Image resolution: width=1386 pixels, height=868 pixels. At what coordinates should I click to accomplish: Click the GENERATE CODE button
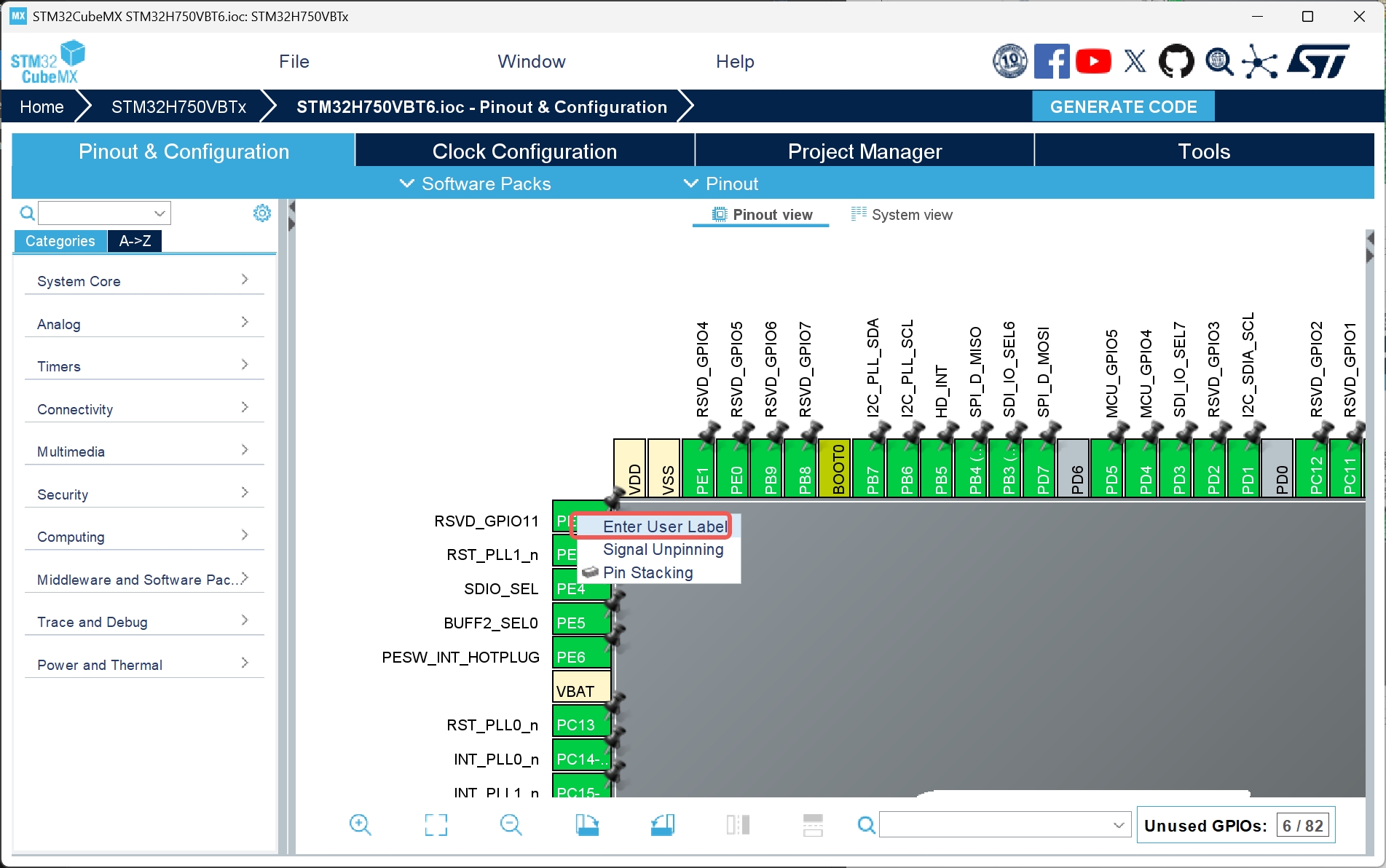click(x=1123, y=106)
